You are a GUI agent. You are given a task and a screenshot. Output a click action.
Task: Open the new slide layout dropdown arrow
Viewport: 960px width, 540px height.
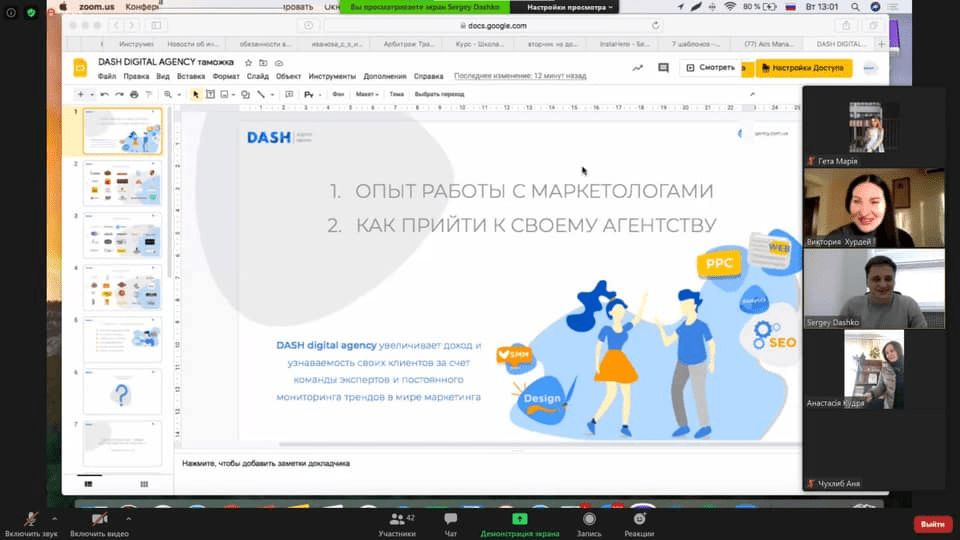[x=92, y=95]
